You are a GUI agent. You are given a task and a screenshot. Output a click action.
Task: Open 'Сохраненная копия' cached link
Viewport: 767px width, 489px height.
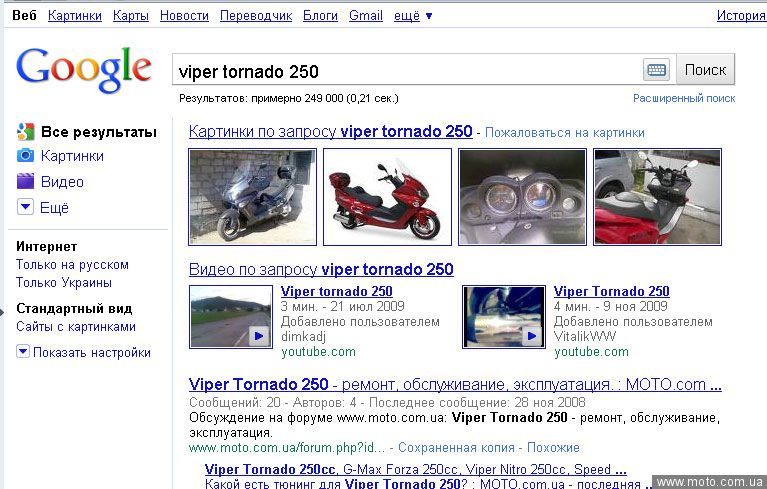pyautogui.click(x=456, y=447)
